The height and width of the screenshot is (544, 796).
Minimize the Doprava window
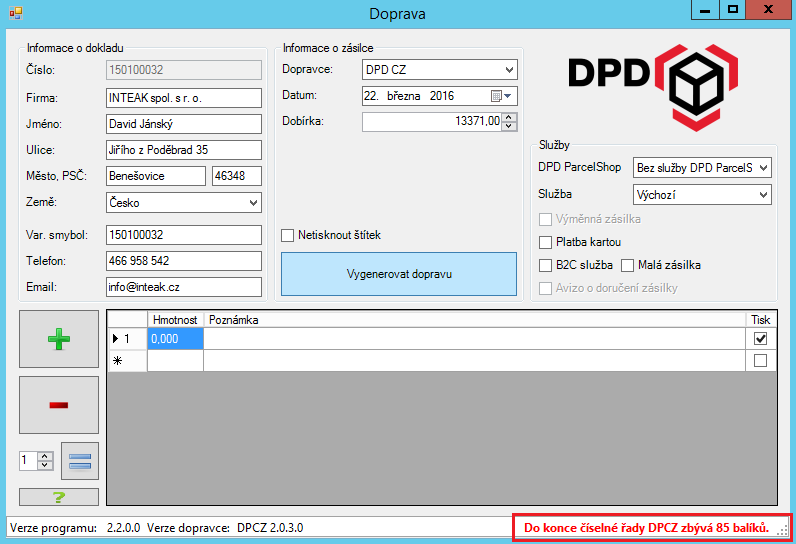click(705, 10)
